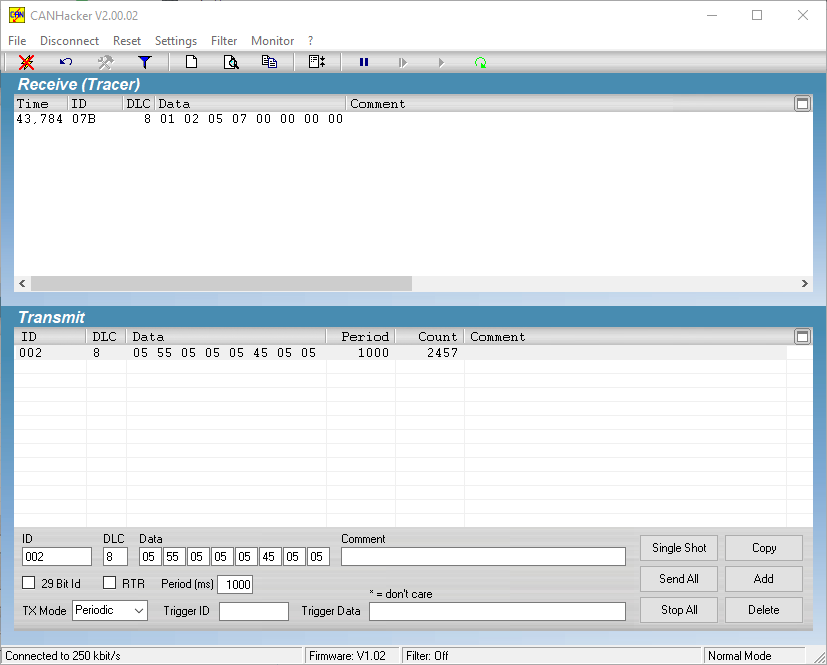Click the settings wrench toolbar icon
Image resolution: width=827 pixels, height=665 pixels.
[x=105, y=62]
